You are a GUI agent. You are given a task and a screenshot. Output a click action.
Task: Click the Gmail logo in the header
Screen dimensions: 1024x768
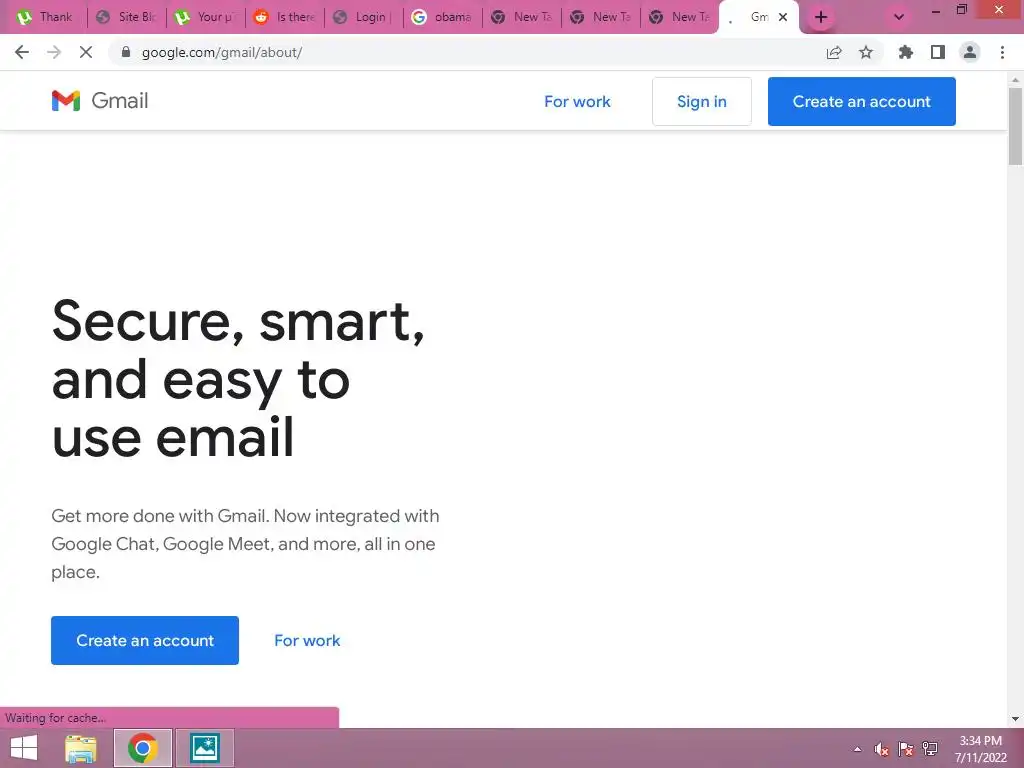[x=100, y=101]
